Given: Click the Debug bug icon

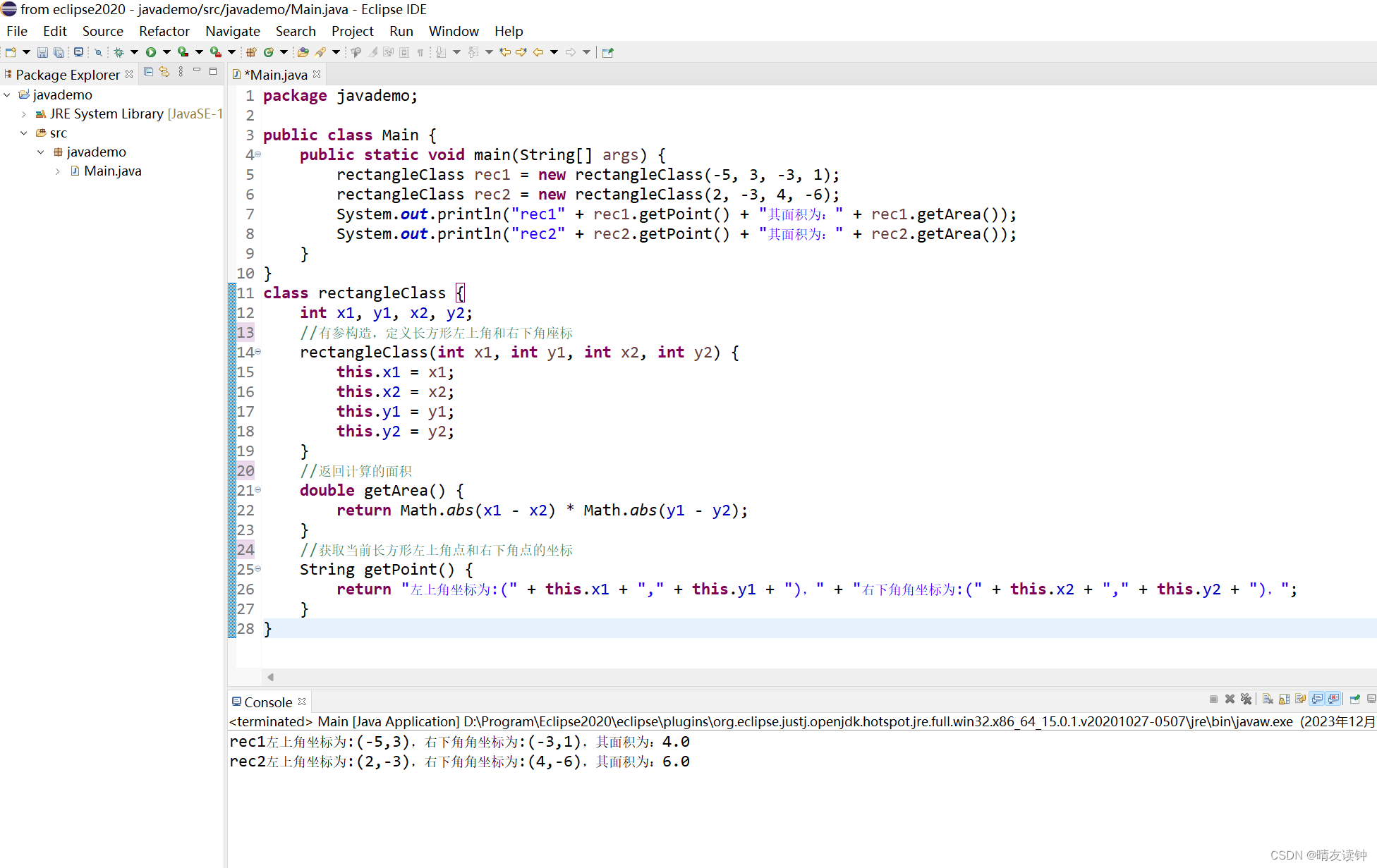Looking at the screenshot, I should (119, 52).
